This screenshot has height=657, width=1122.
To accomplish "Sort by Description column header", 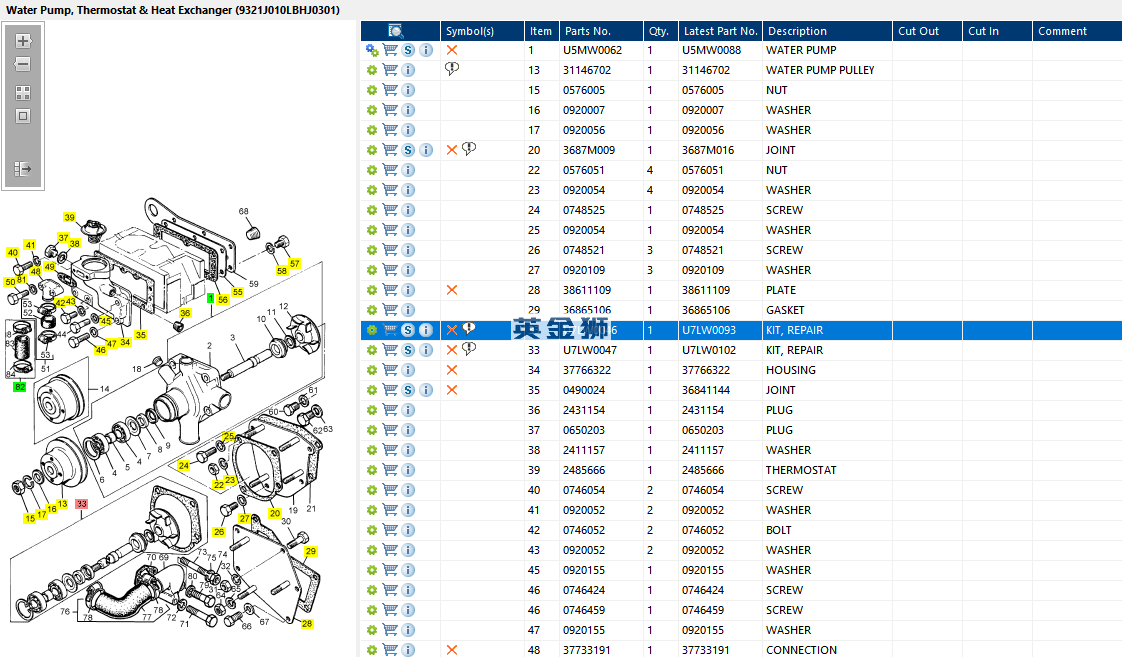I will pos(797,31).
